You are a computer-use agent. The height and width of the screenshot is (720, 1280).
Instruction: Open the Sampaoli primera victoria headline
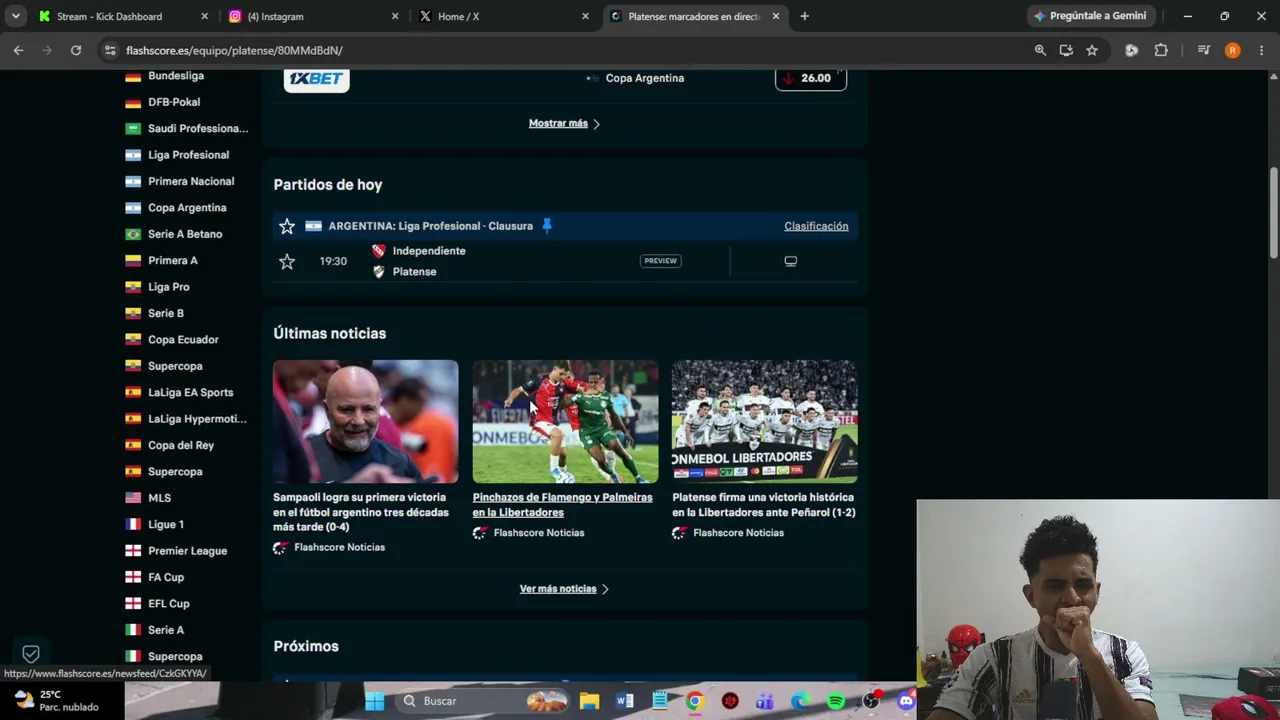[362, 512]
